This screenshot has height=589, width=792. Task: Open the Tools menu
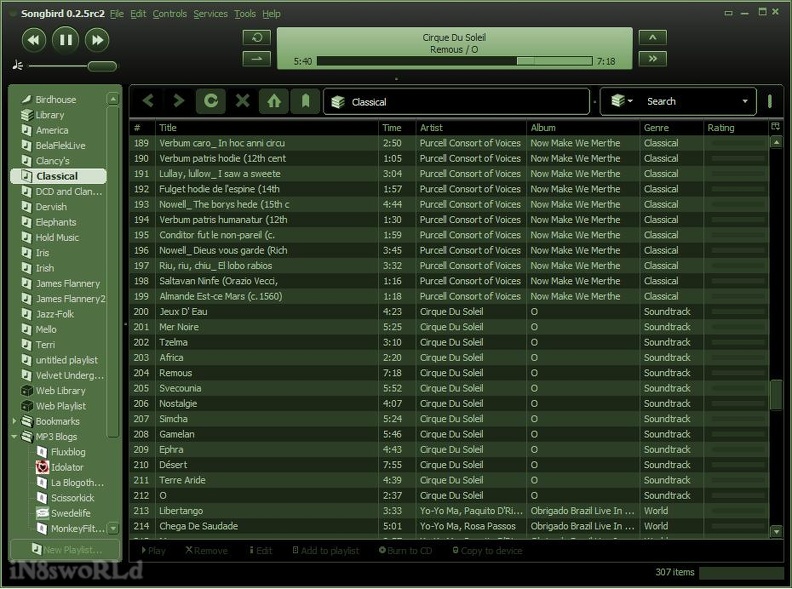point(244,14)
